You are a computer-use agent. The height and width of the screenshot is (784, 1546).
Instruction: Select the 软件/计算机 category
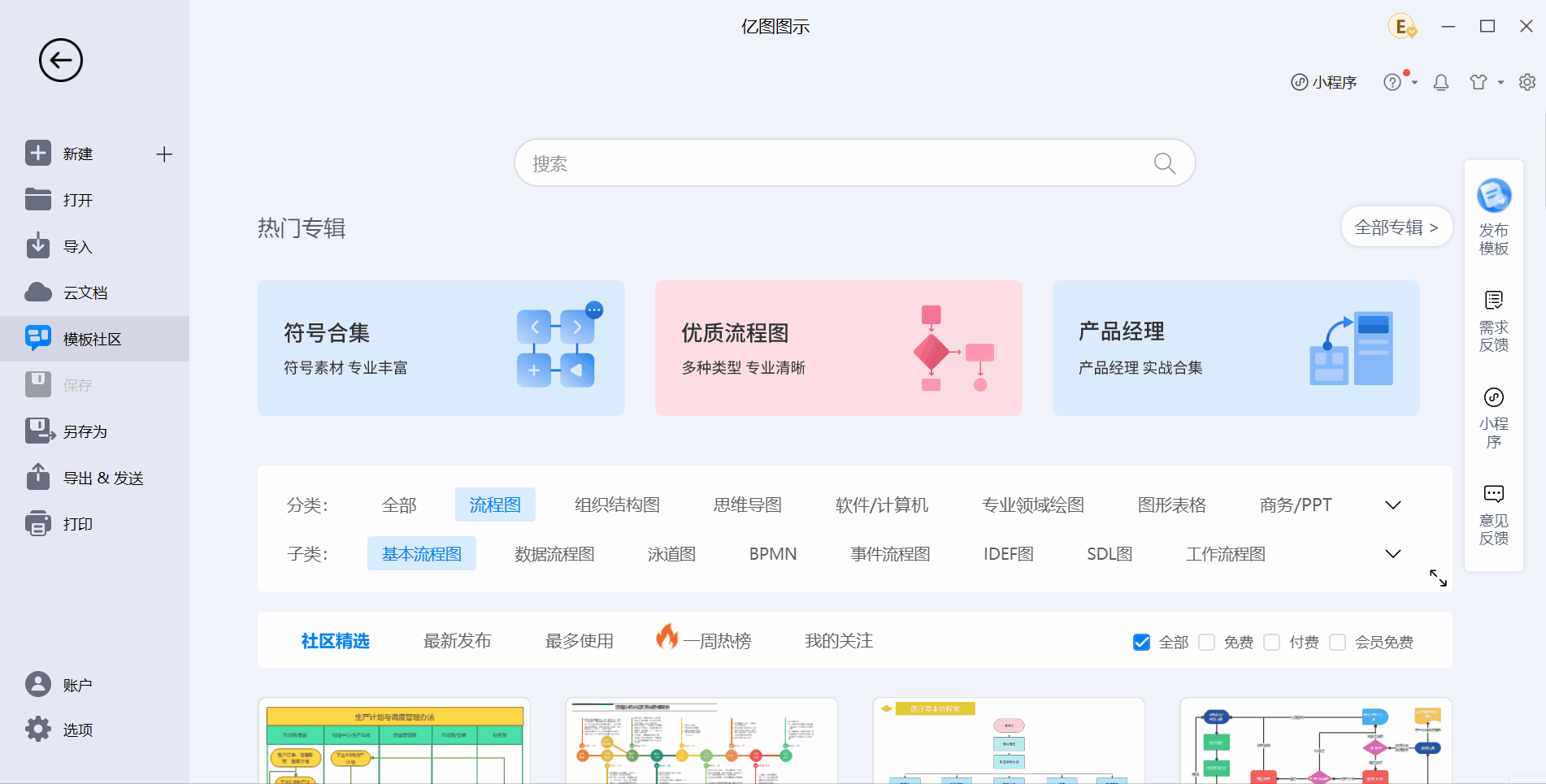point(882,505)
